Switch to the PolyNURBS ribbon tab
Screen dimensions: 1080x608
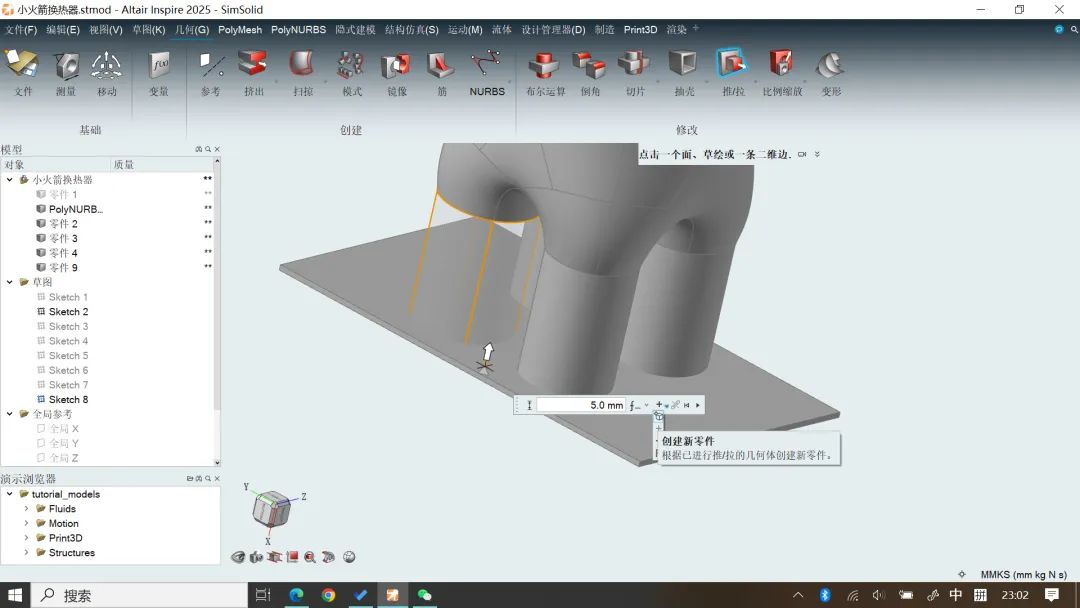point(298,30)
